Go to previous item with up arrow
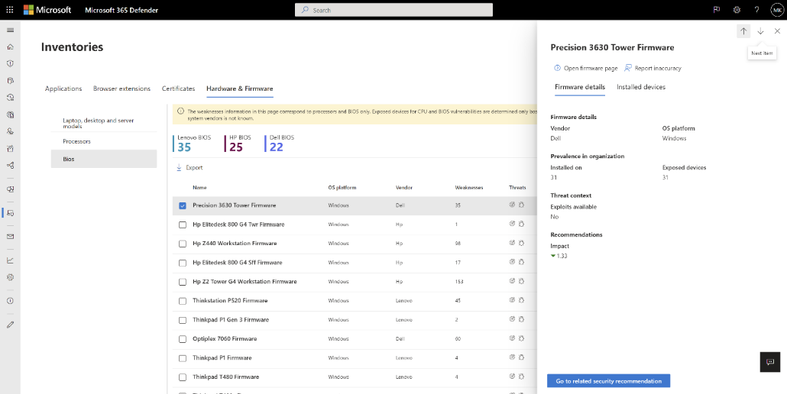 coord(743,31)
